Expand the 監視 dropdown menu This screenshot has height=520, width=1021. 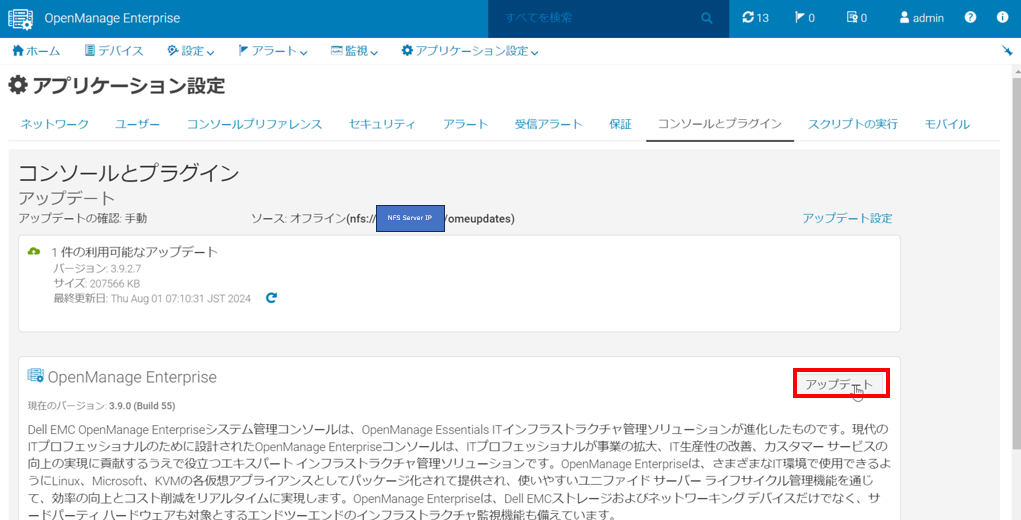(354, 51)
